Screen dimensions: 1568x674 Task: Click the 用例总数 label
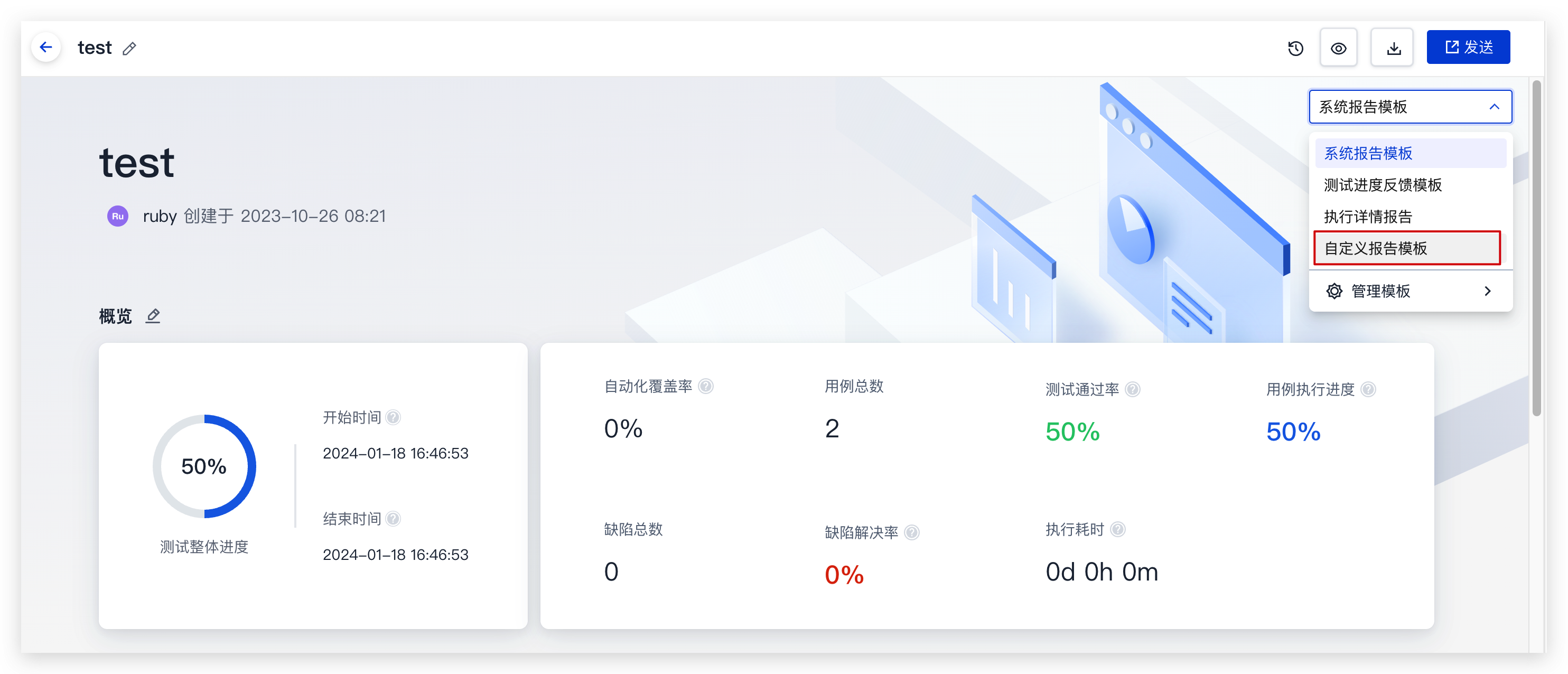click(x=853, y=386)
